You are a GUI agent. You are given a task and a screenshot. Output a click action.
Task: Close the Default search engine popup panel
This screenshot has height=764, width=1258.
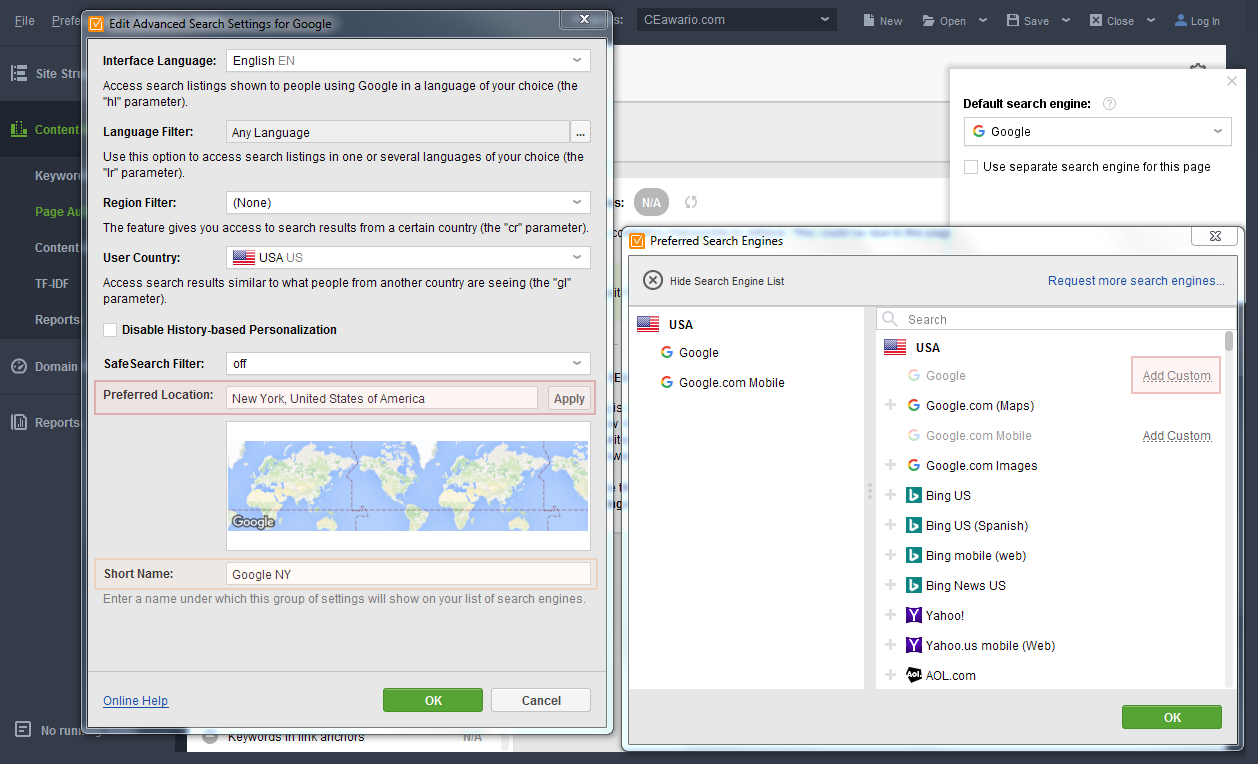[x=1231, y=81]
